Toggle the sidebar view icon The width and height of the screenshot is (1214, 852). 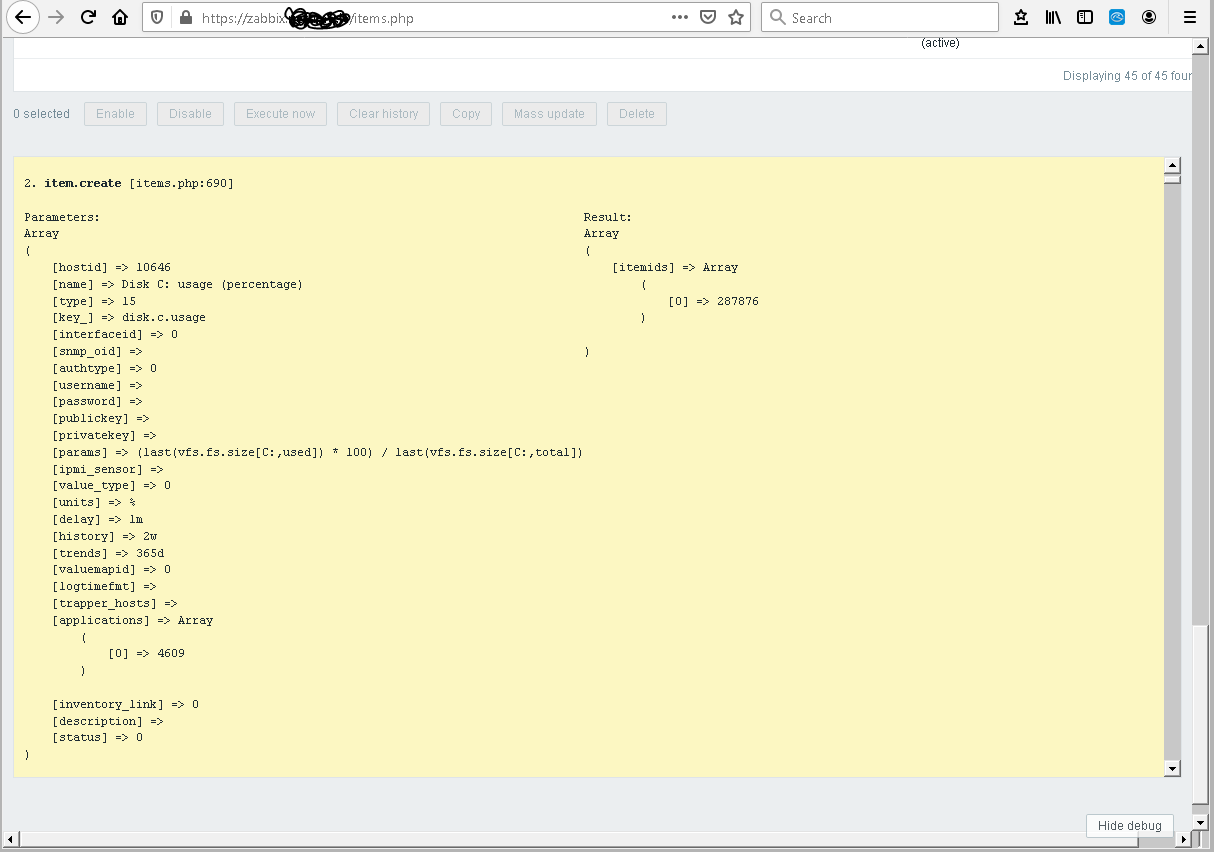click(1085, 18)
